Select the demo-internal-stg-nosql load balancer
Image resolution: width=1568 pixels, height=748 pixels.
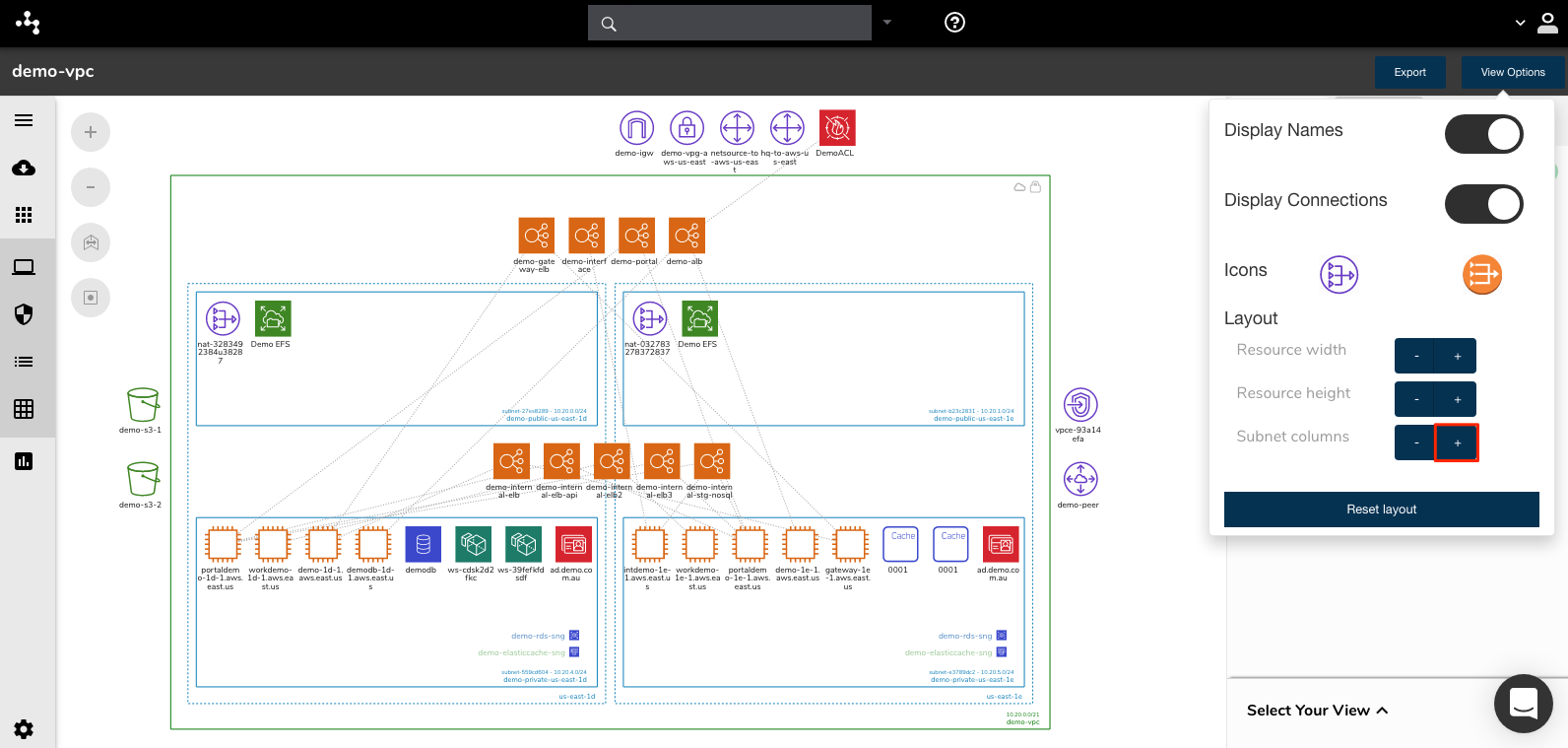pyautogui.click(x=712, y=461)
